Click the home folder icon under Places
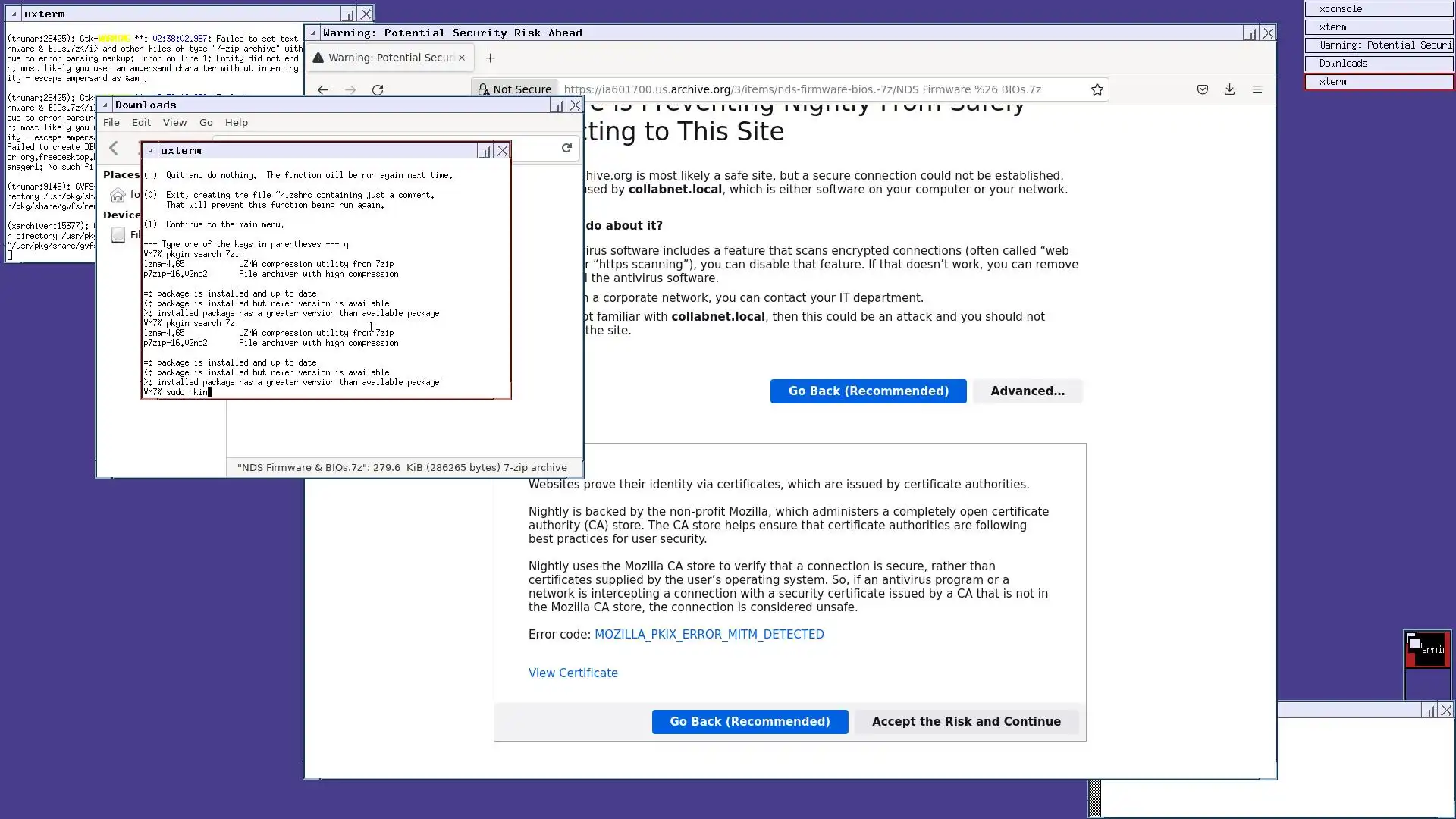 pos(118,196)
